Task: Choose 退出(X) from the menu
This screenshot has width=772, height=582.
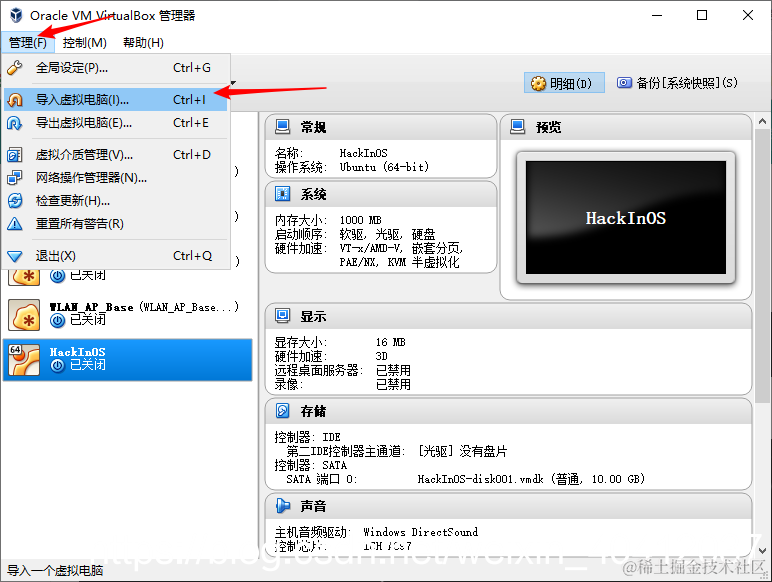Action: coord(116,256)
